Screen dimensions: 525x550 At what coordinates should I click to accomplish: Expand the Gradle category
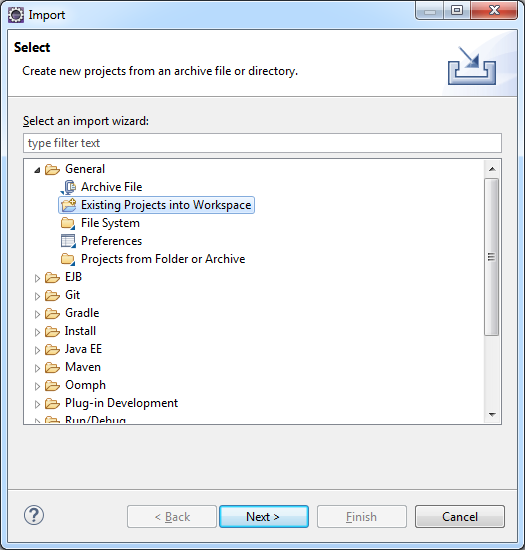(37, 314)
